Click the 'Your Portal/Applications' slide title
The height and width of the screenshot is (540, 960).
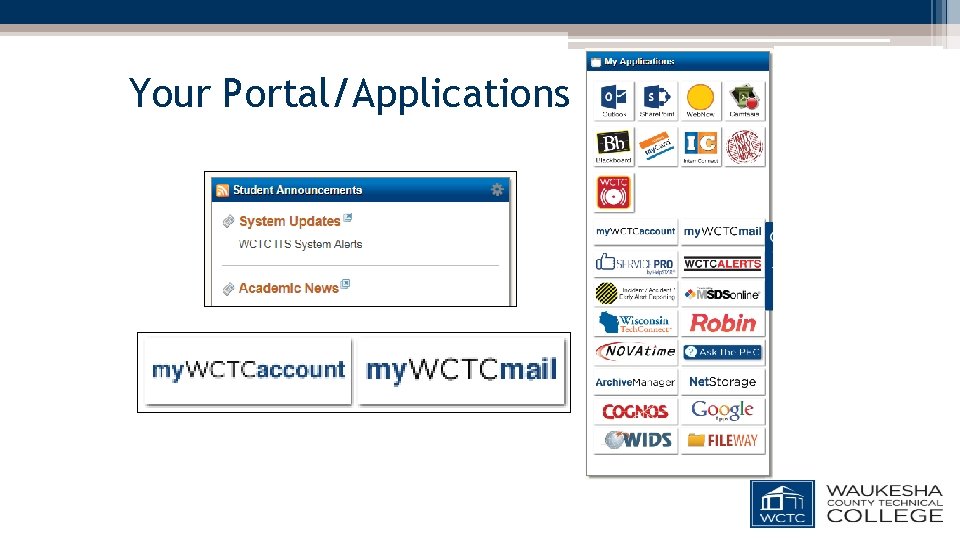(x=349, y=93)
